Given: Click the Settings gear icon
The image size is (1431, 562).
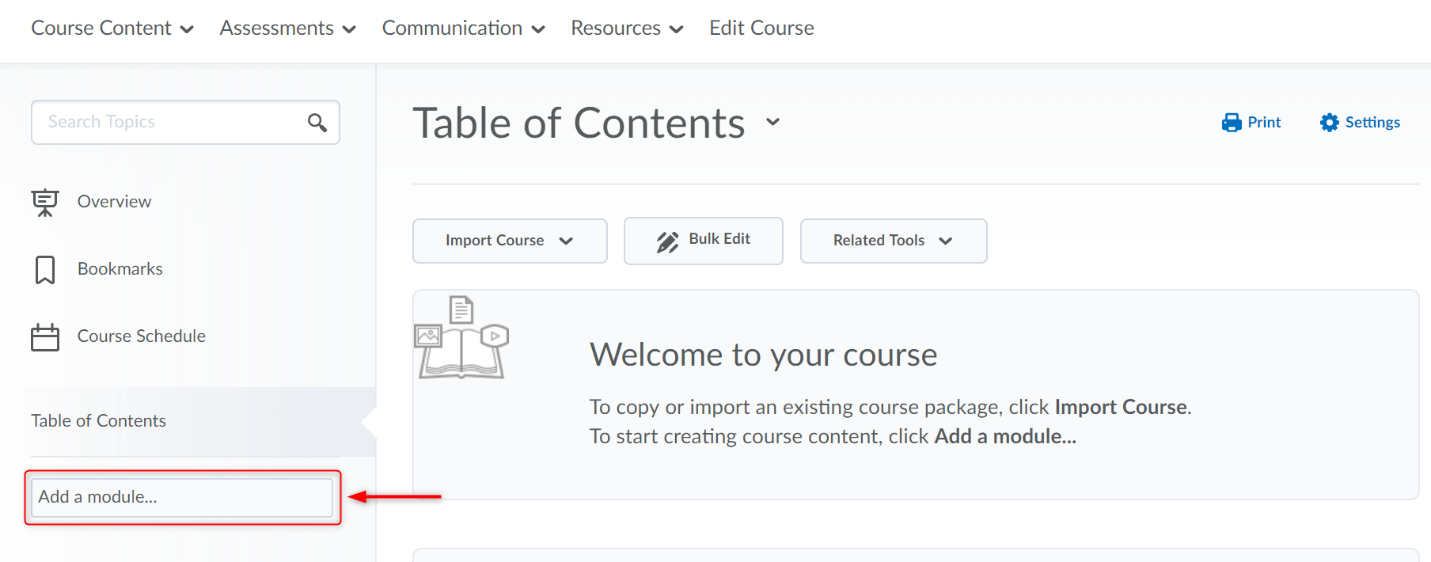Looking at the screenshot, I should [1329, 123].
